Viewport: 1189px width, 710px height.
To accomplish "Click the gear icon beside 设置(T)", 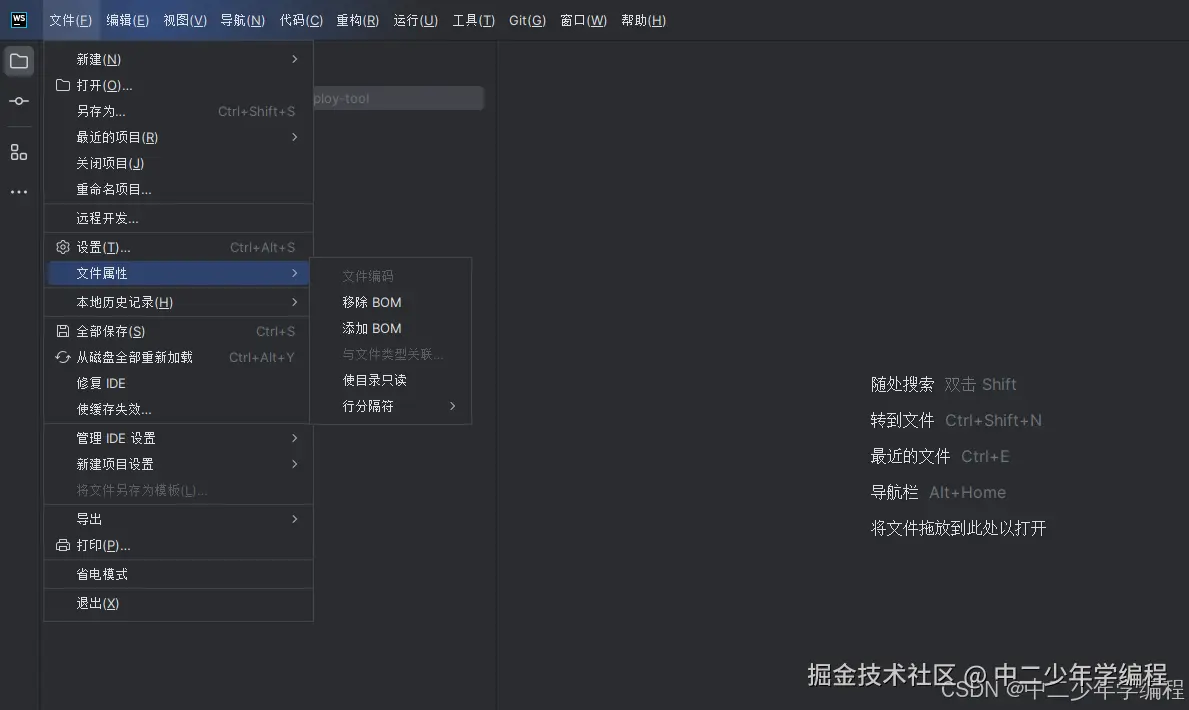I will click(61, 246).
